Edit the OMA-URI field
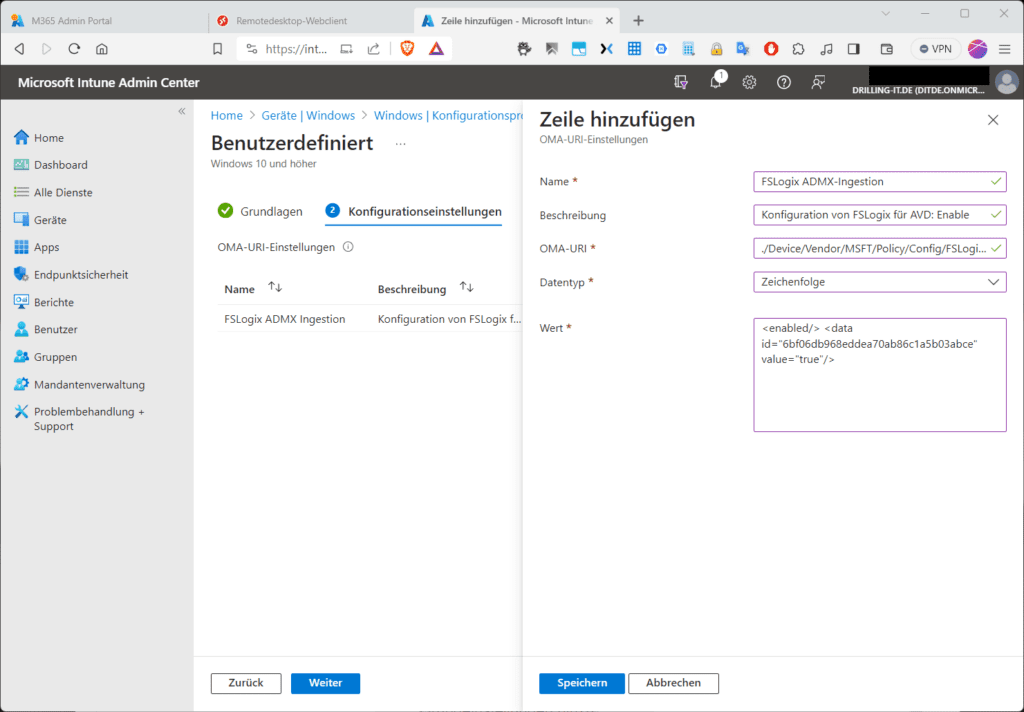 [x=879, y=248]
